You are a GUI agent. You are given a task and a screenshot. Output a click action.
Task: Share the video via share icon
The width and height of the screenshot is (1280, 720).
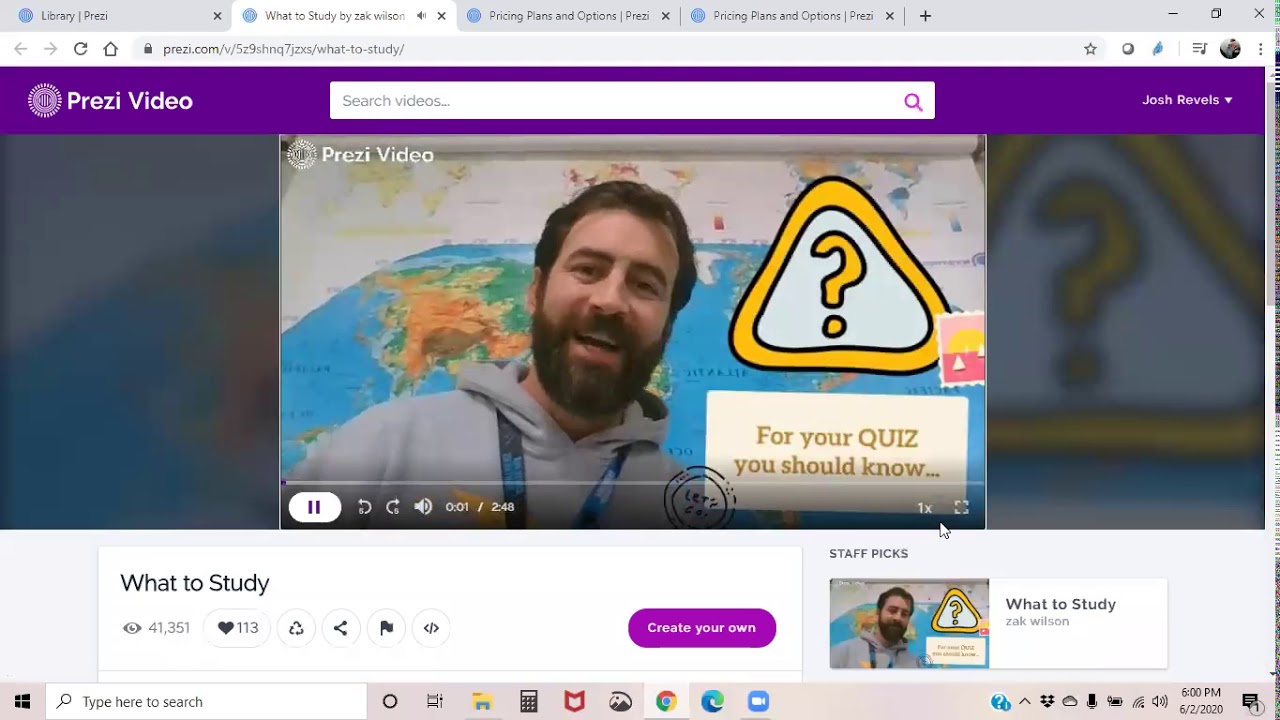click(x=341, y=628)
